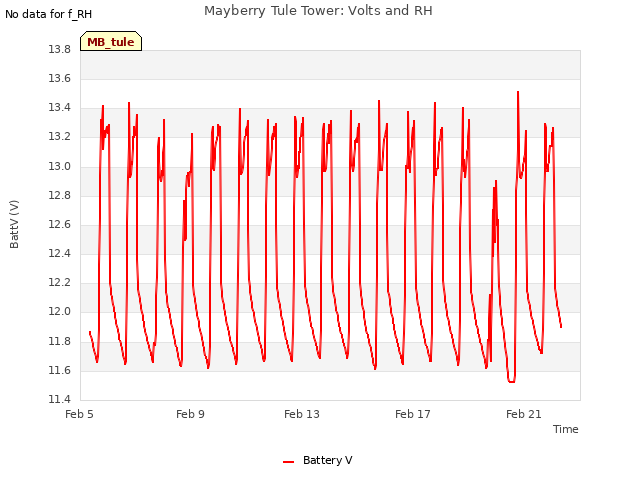Click the 'Battery V' legend label
Viewport: 640px width, 480px height.
point(327,460)
